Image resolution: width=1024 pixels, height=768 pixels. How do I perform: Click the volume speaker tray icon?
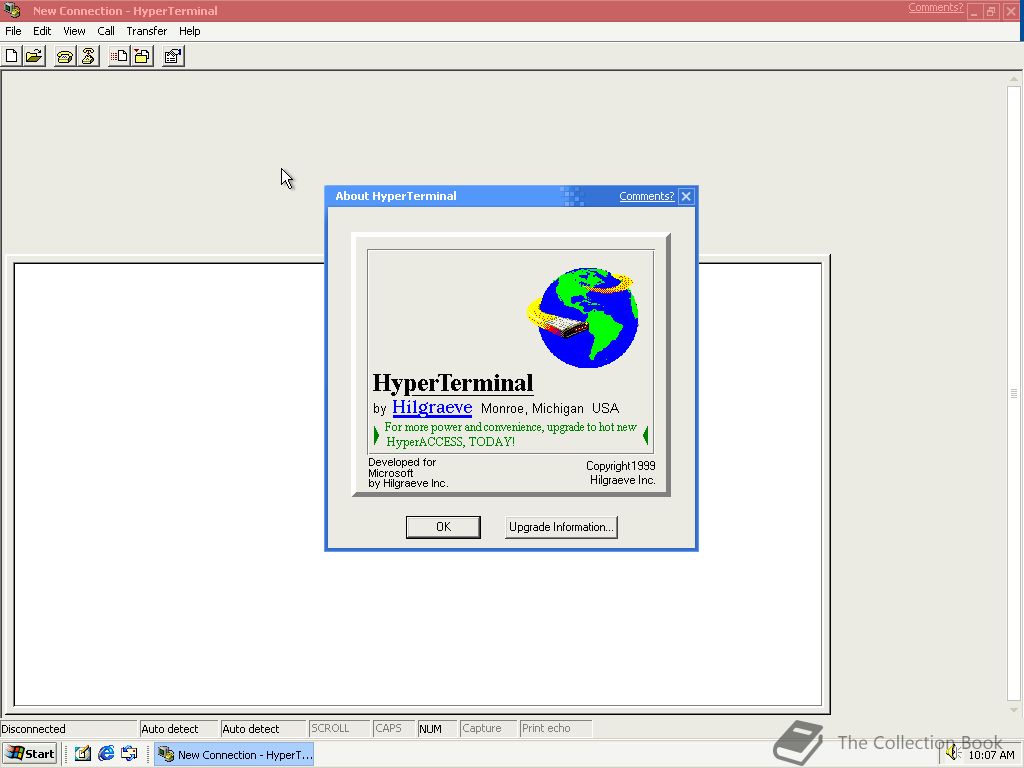(953, 754)
